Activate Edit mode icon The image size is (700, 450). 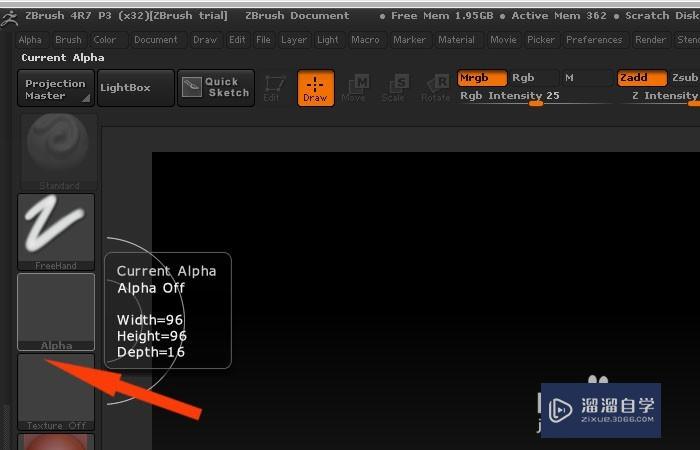click(274, 88)
